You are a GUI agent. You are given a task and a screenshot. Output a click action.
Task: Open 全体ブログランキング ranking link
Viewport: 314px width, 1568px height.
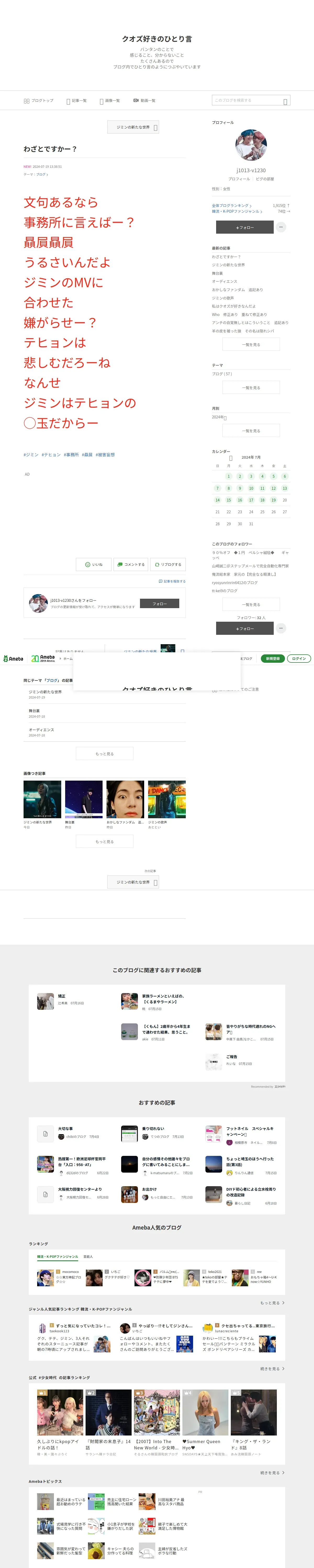(x=232, y=206)
